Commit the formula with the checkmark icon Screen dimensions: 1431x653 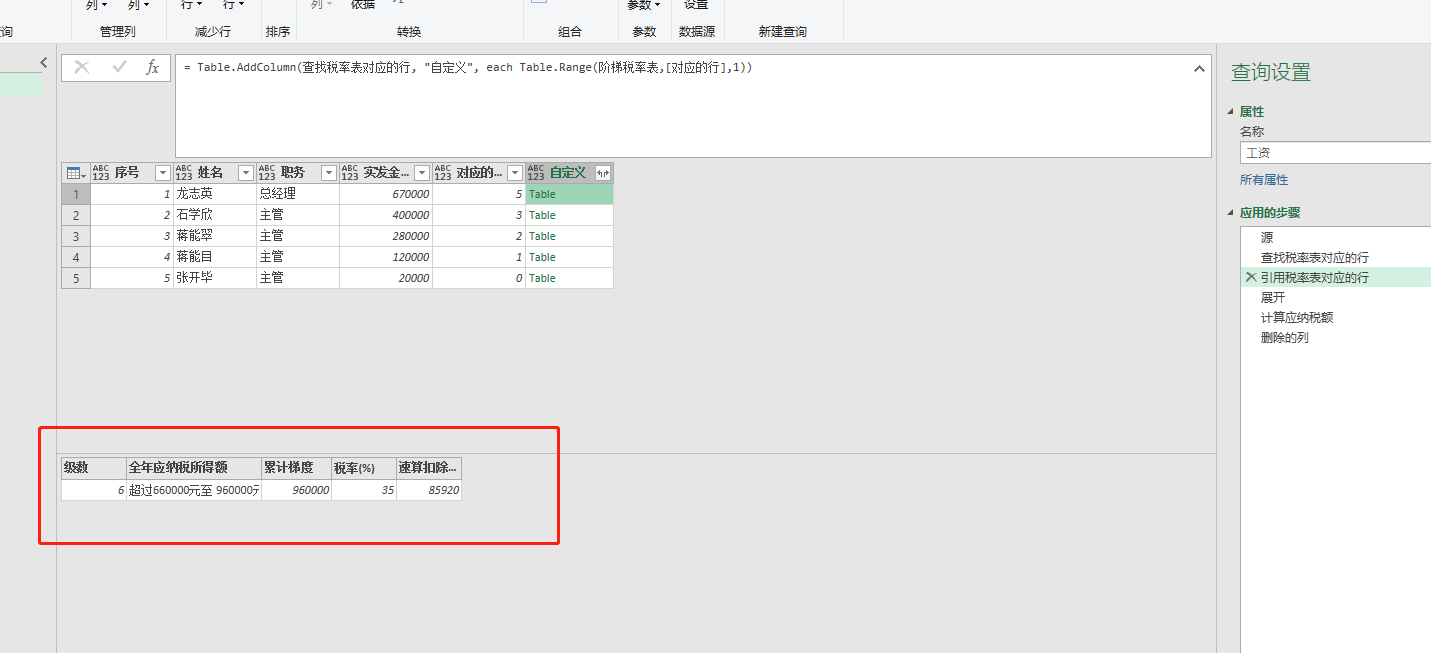[x=119, y=68]
